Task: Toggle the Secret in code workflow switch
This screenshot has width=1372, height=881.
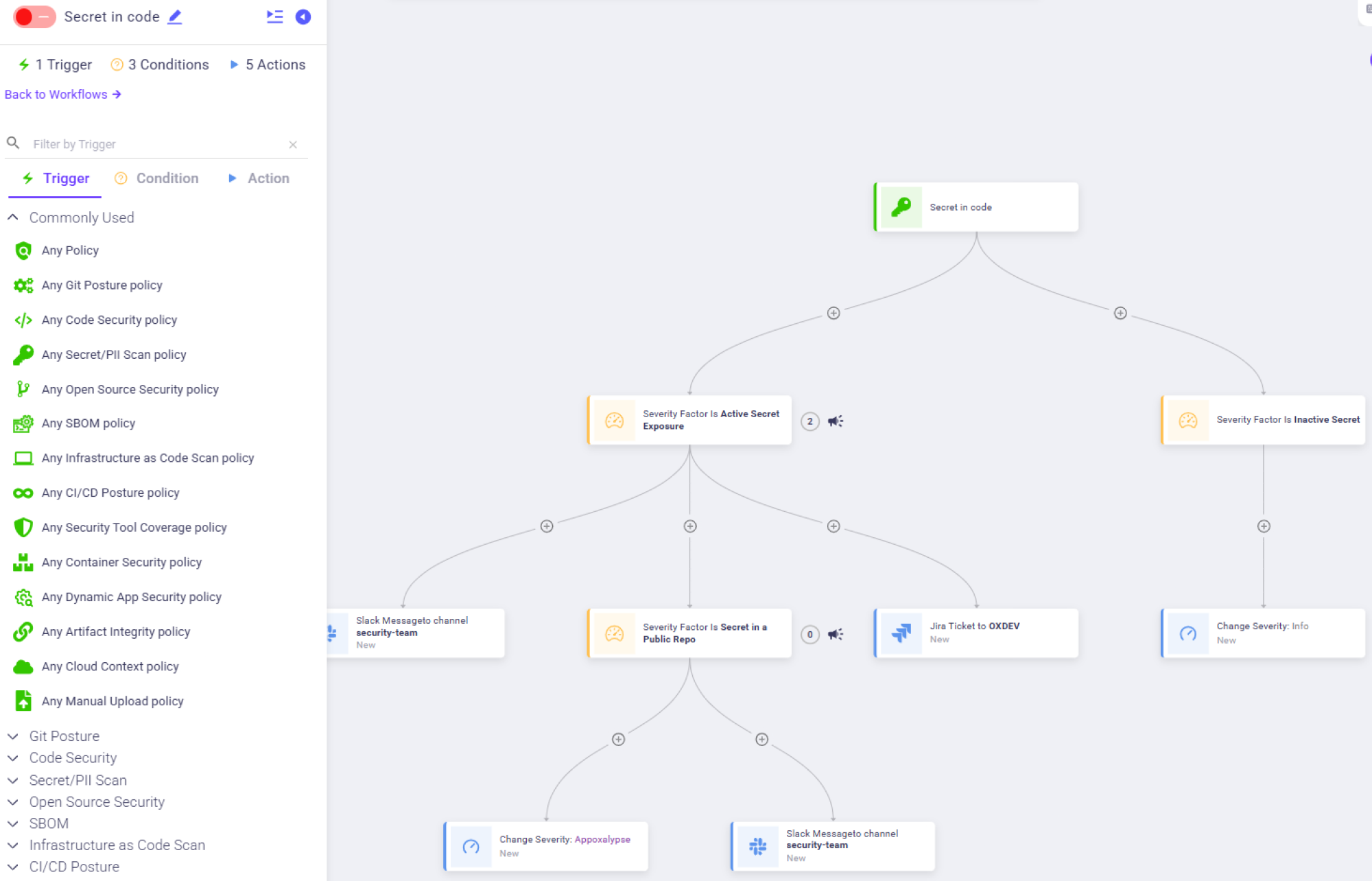Action: point(34,16)
